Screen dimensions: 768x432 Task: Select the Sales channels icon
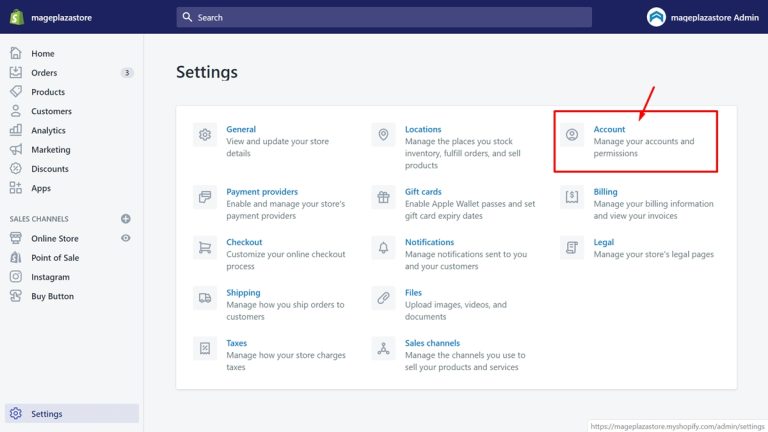coord(383,348)
